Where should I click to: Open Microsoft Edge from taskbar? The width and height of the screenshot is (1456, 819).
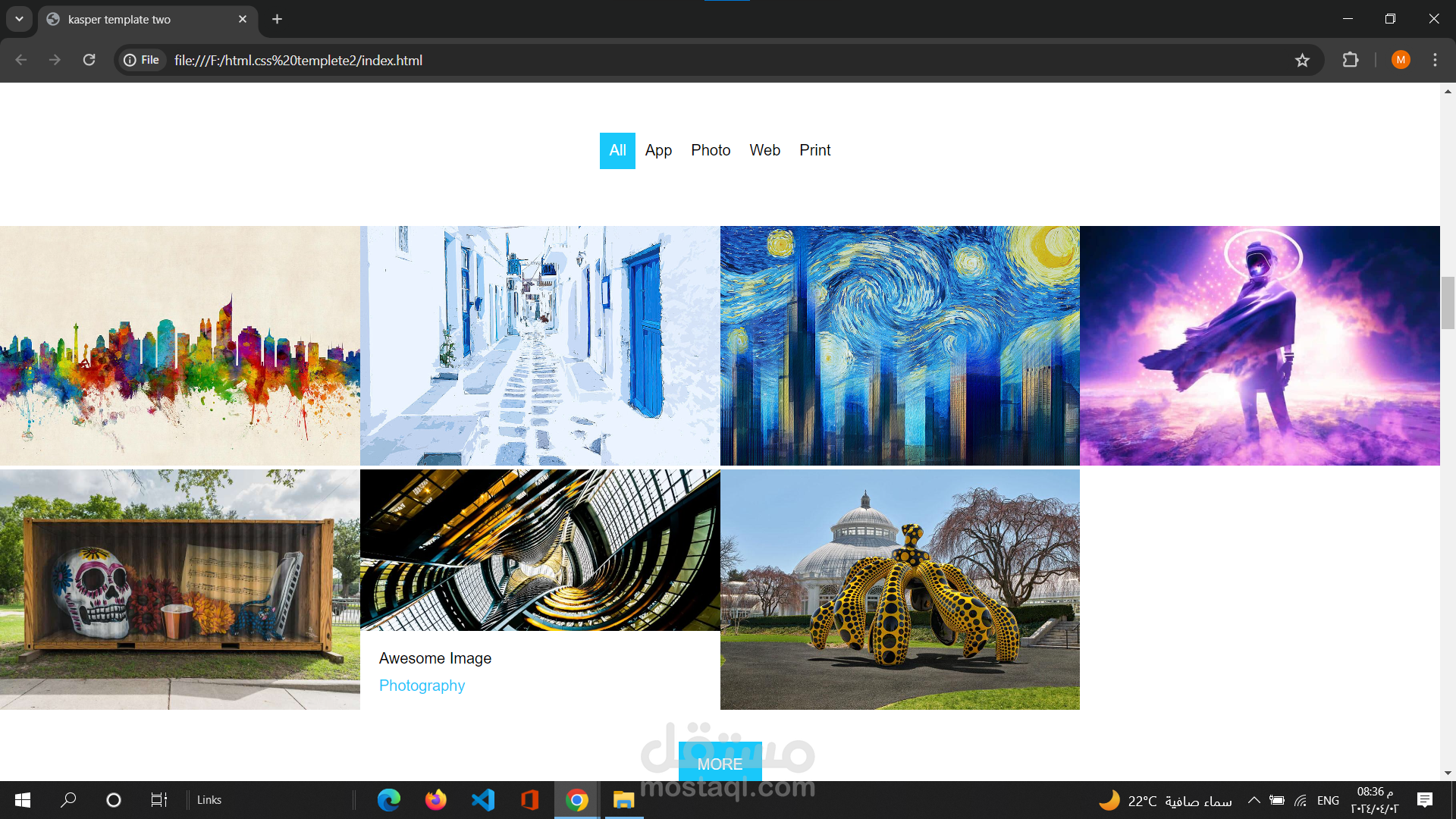point(389,800)
